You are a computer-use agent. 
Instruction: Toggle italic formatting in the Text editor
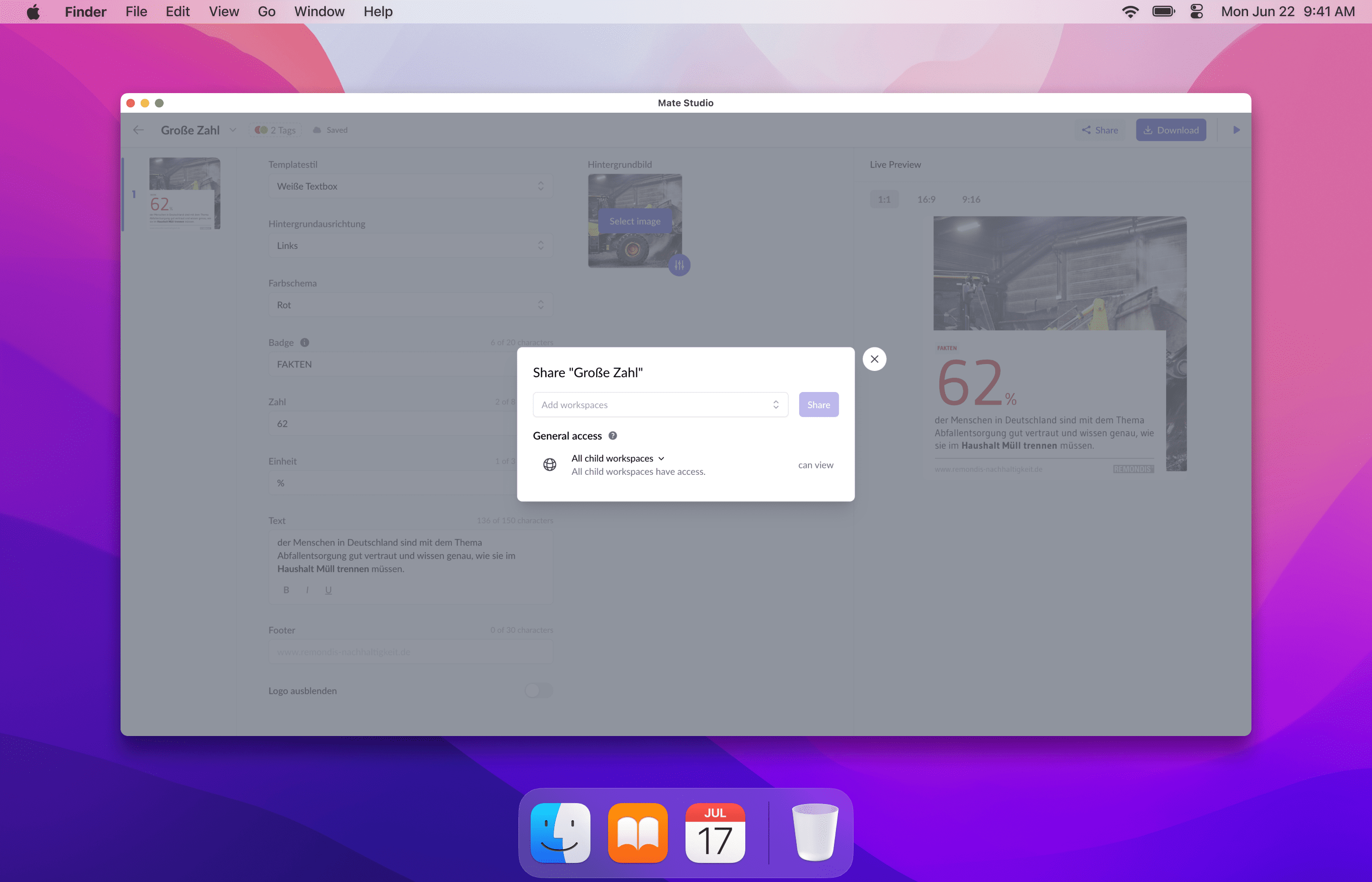[x=308, y=590]
